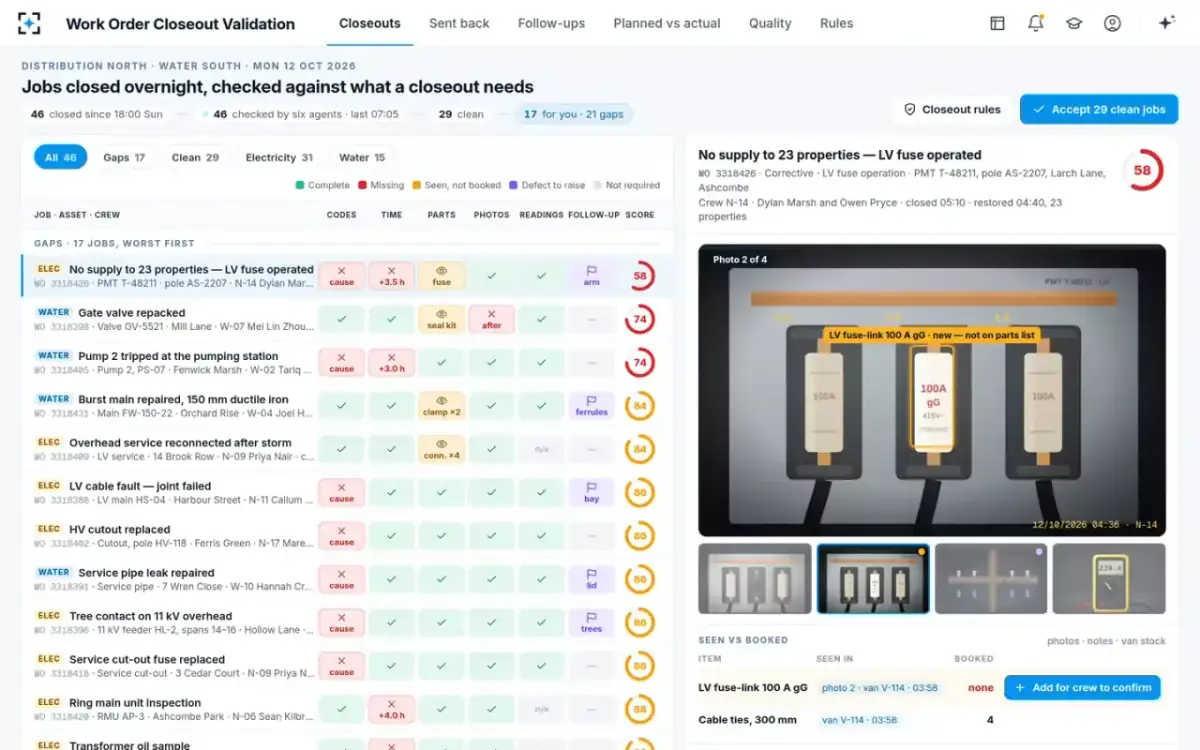Open the Planned vs actual tab

click(667, 23)
